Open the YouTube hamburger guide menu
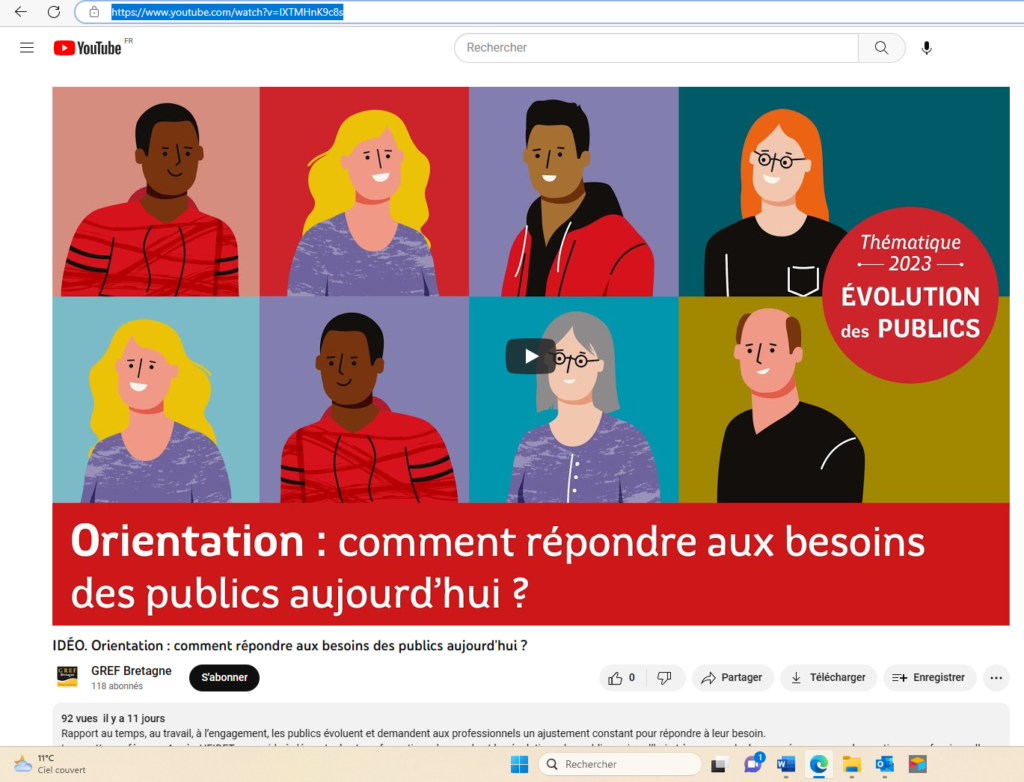The width and height of the screenshot is (1024, 782). [27, 48]
